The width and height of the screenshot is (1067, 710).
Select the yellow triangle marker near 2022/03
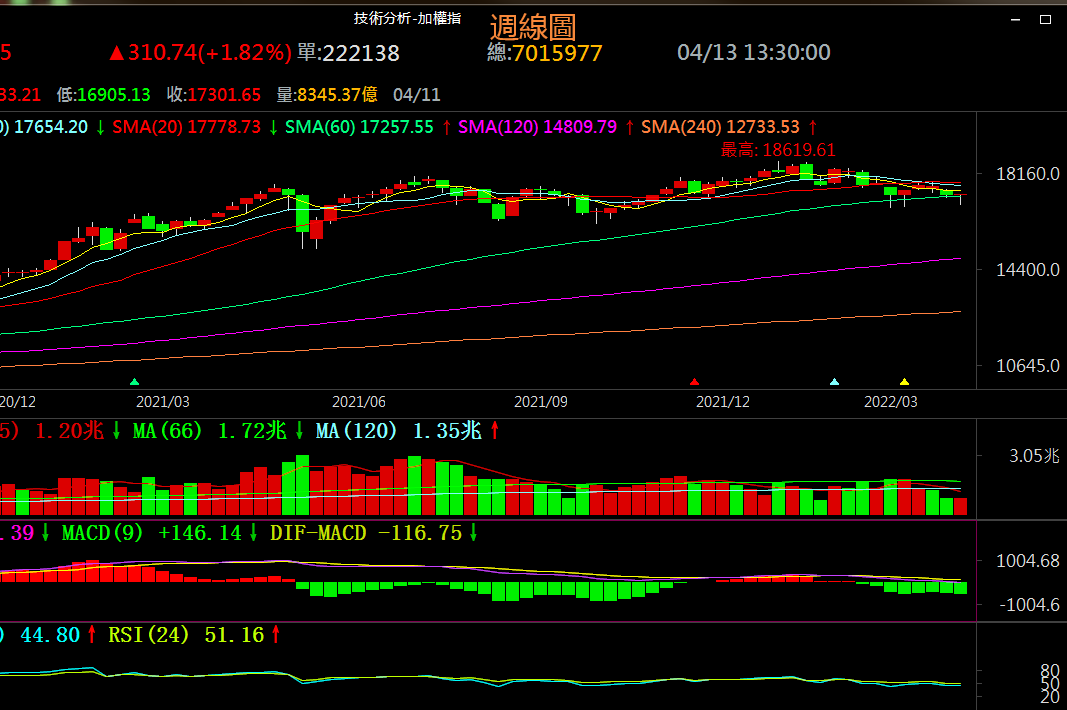tap(904, 381)
